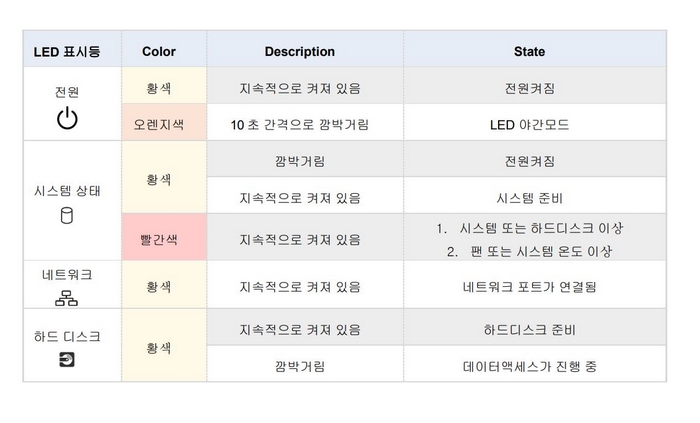Click the '시스템 상태' label

pos(67,191)
